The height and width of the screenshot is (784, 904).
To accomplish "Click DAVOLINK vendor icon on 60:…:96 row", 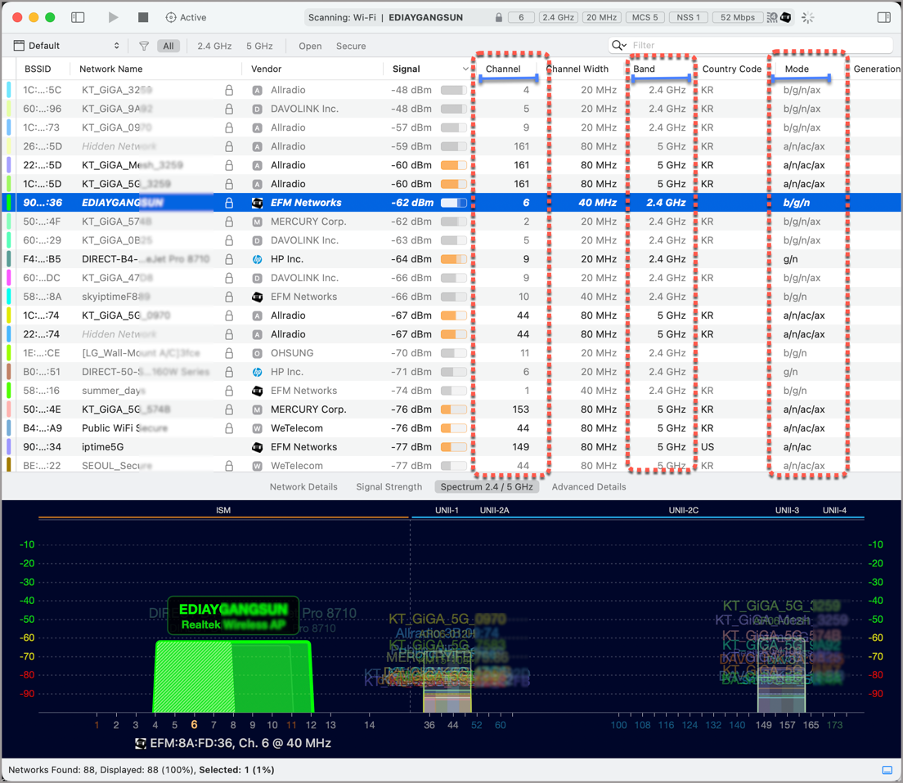I will pos(258,109).
